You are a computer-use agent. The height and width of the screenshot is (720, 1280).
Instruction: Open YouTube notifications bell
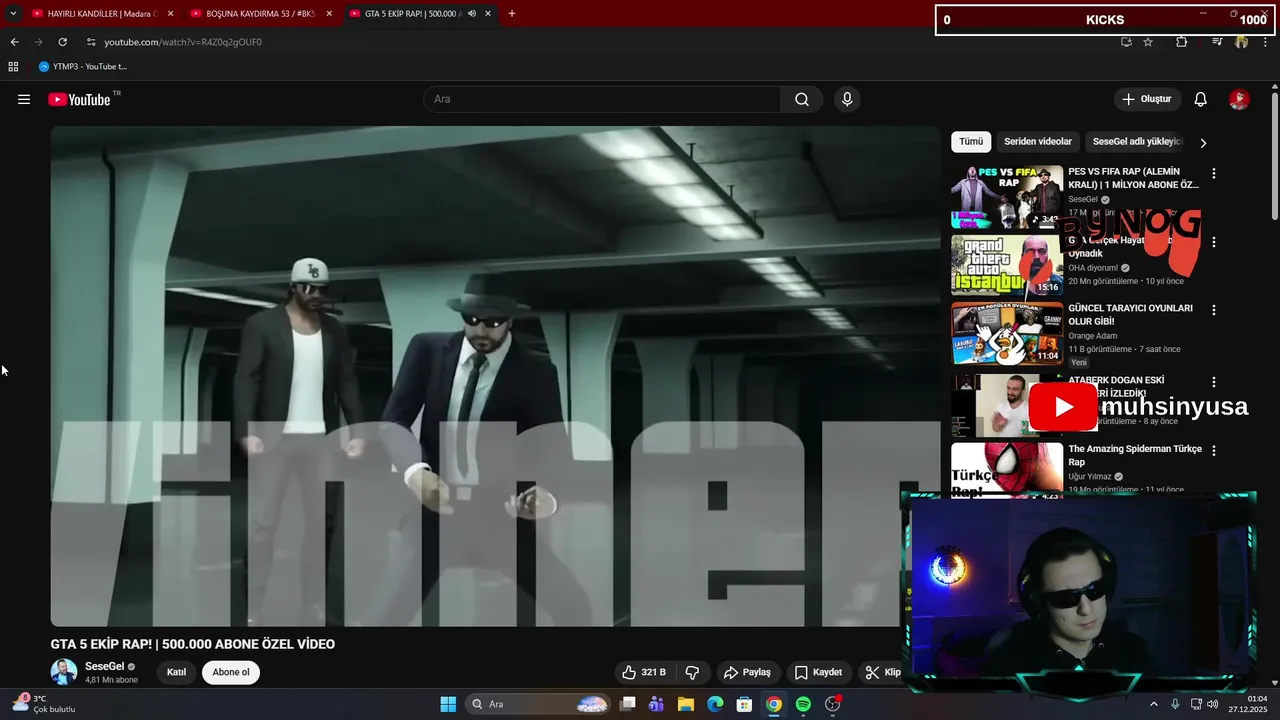point(1201,99)
